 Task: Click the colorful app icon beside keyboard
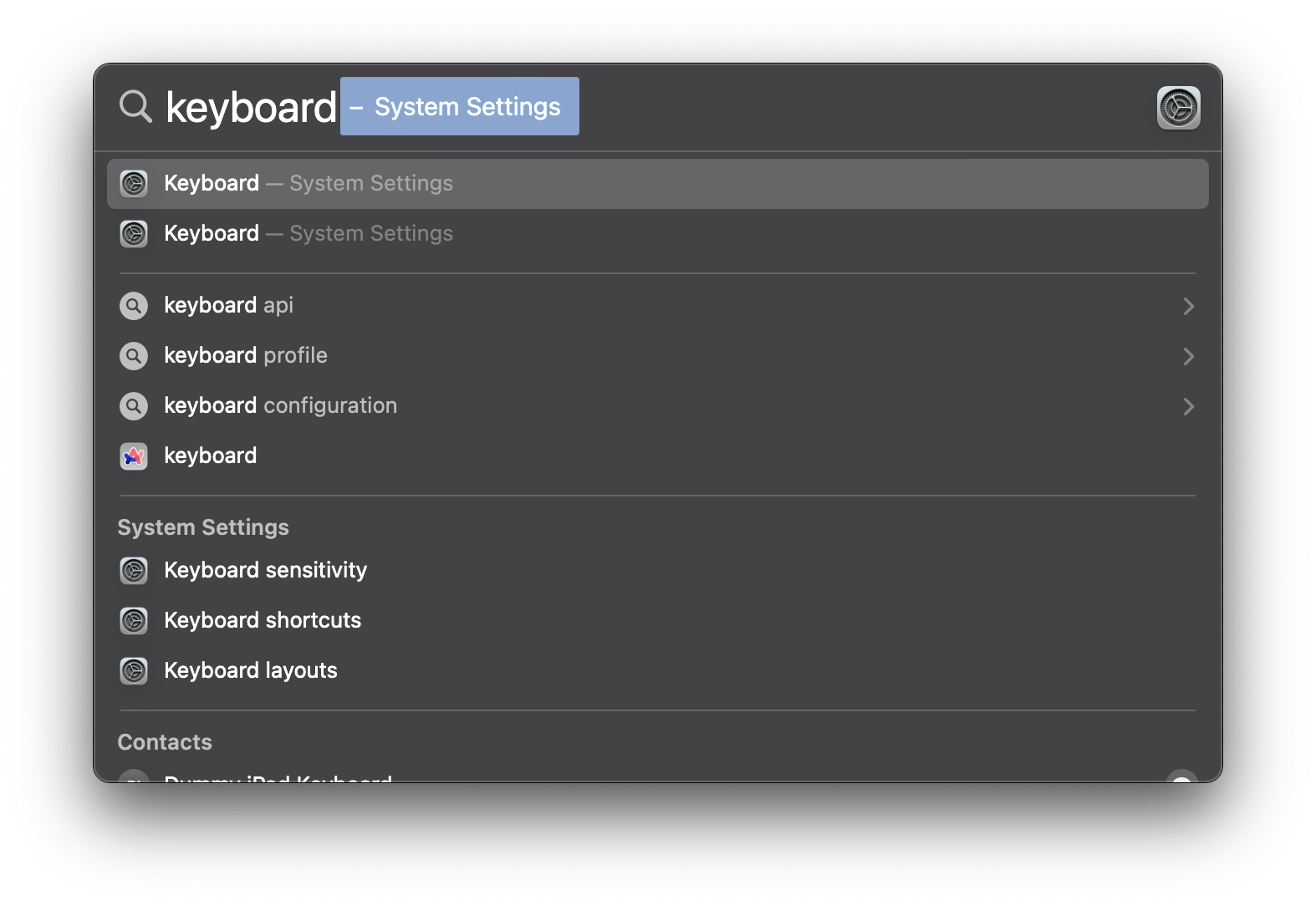[134, 456]
